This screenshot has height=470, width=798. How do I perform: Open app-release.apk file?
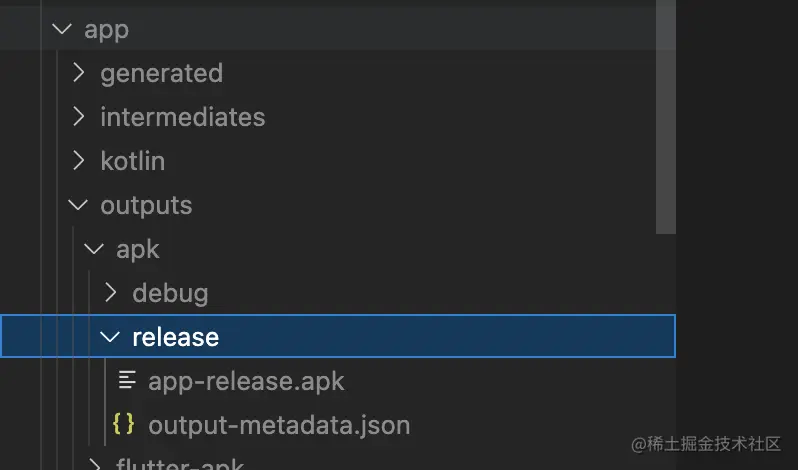(246, 382)
